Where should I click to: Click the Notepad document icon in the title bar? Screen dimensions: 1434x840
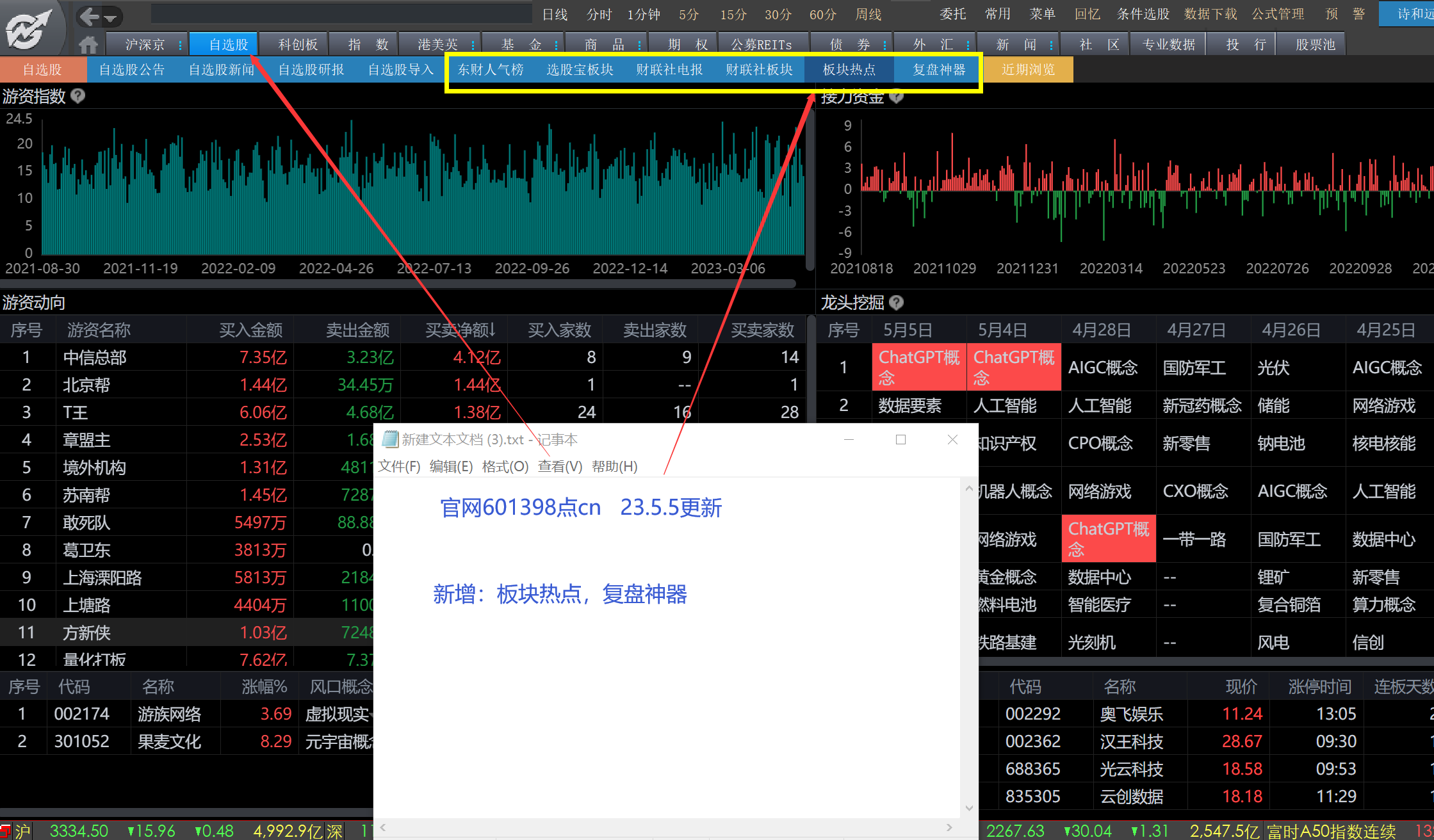(389, 439)
